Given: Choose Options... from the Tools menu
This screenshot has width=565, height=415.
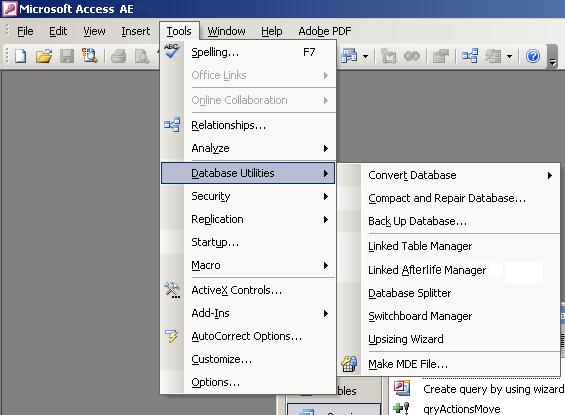Looking at the screenshot, I should click(x=248, y=382).
